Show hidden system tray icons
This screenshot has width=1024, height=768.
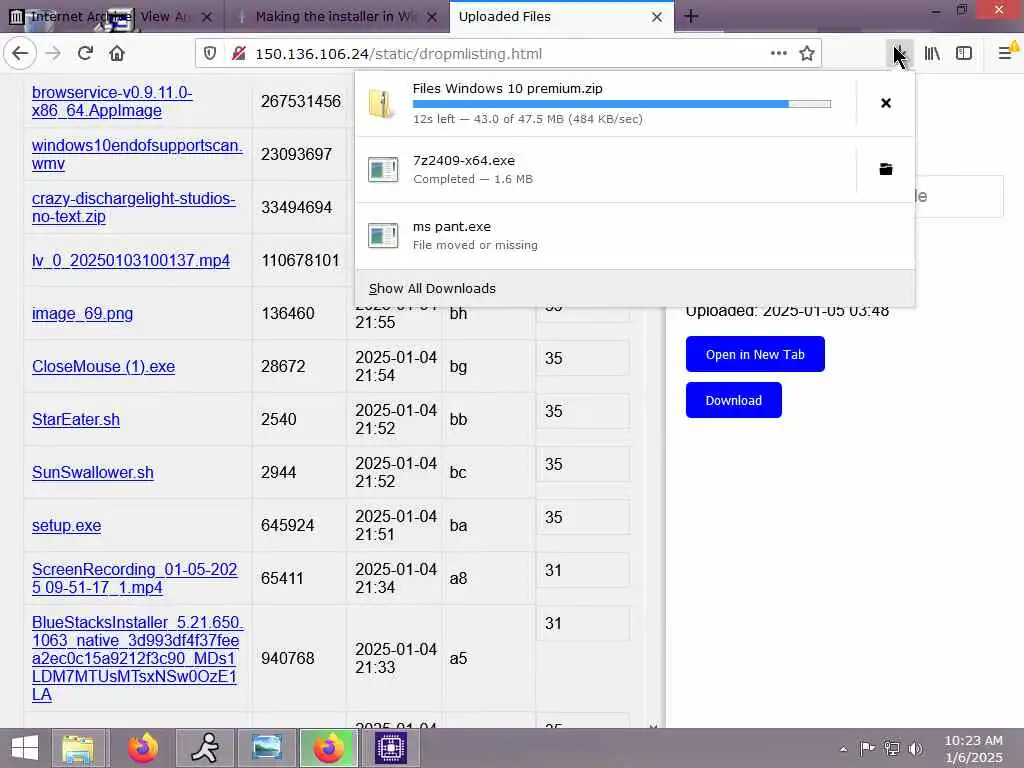pos(843,749)
